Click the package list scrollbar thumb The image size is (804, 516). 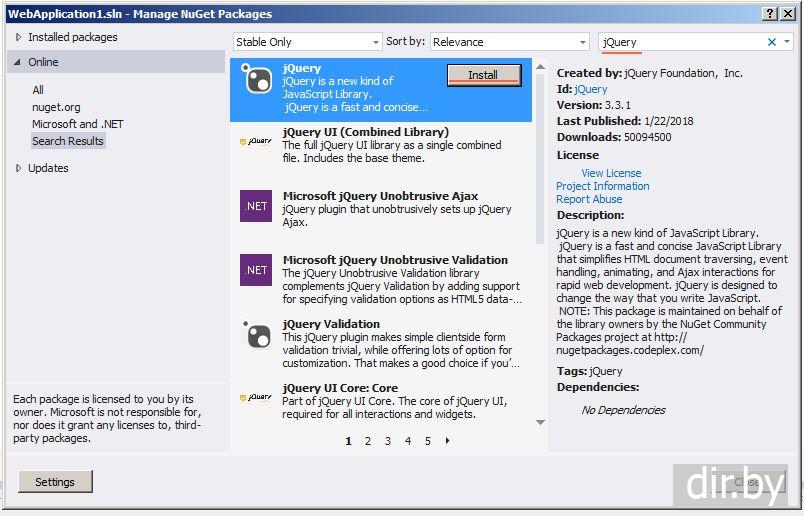tap(540, 159)
